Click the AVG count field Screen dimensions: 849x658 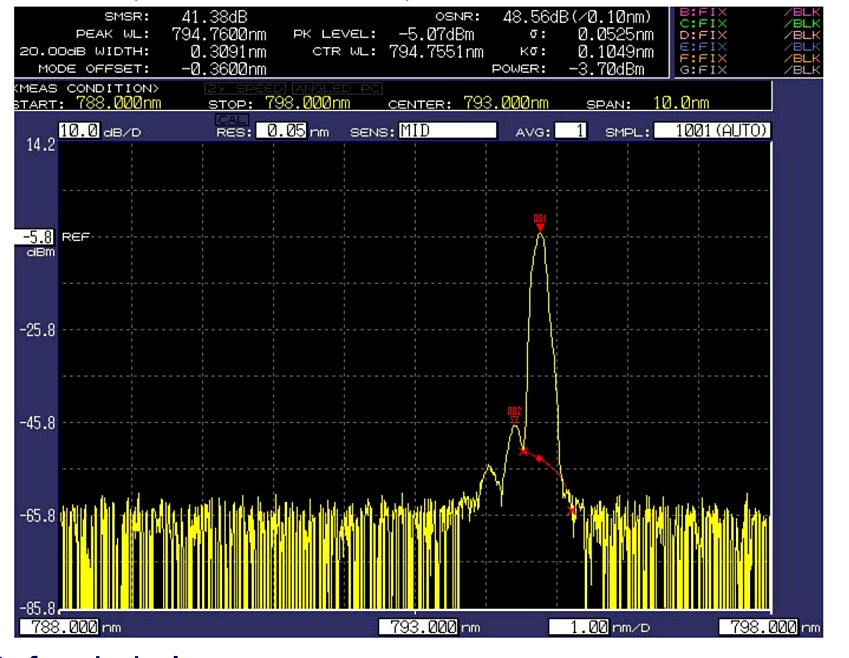tap(571, 131)
